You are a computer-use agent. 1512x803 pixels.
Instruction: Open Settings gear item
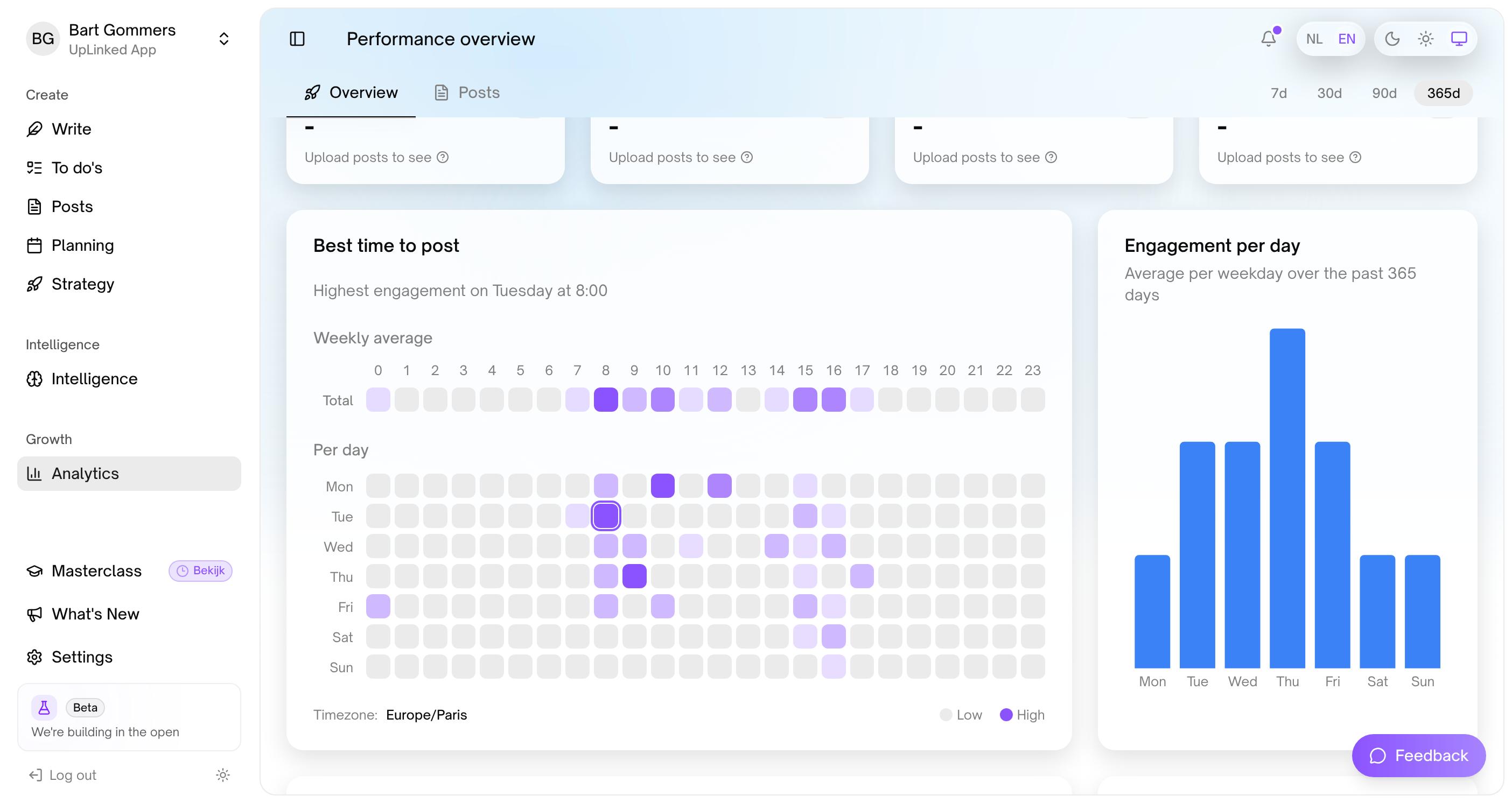click(129, 657)
